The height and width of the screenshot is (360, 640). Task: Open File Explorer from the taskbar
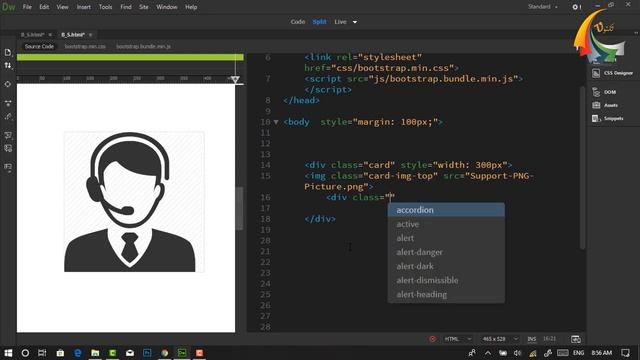pos(95,353)
